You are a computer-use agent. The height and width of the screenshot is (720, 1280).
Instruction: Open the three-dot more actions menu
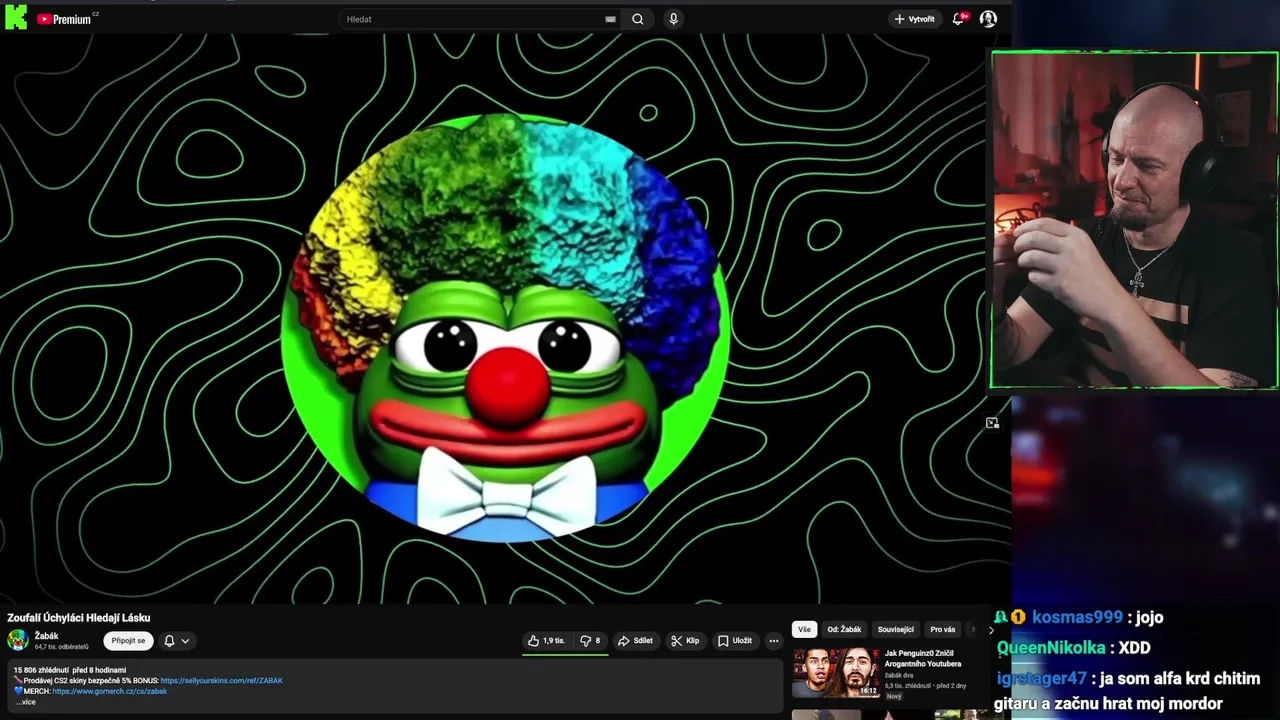coord(773,641)
